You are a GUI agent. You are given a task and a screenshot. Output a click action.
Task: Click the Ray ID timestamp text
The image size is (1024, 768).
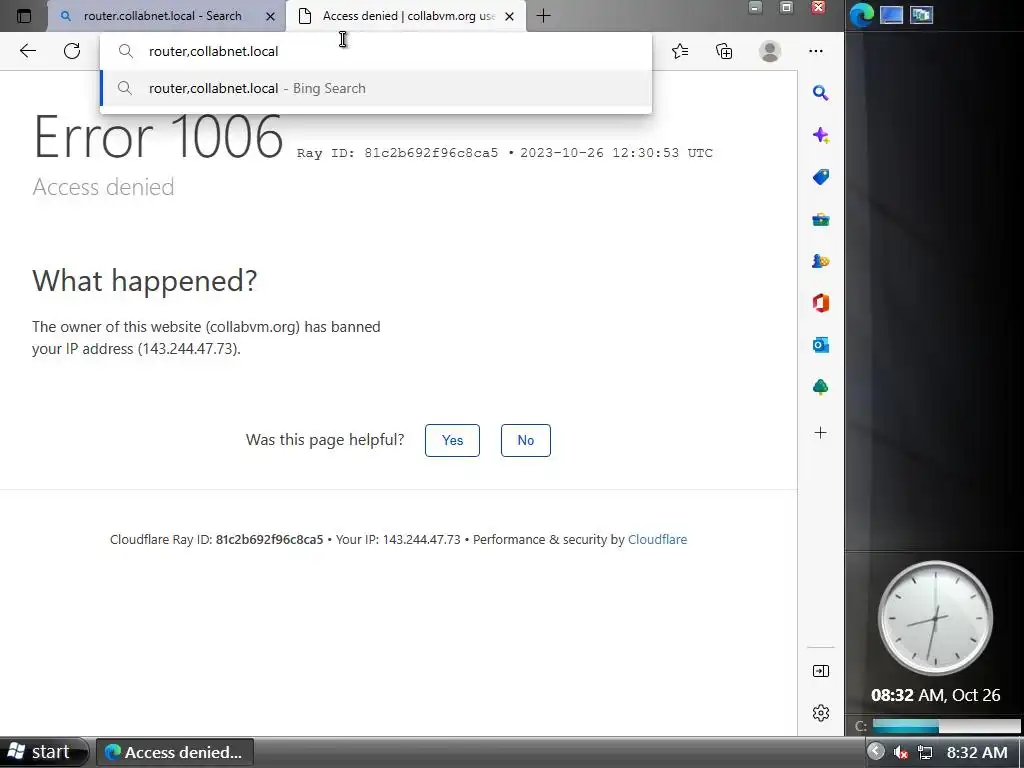tap(504, 153)
